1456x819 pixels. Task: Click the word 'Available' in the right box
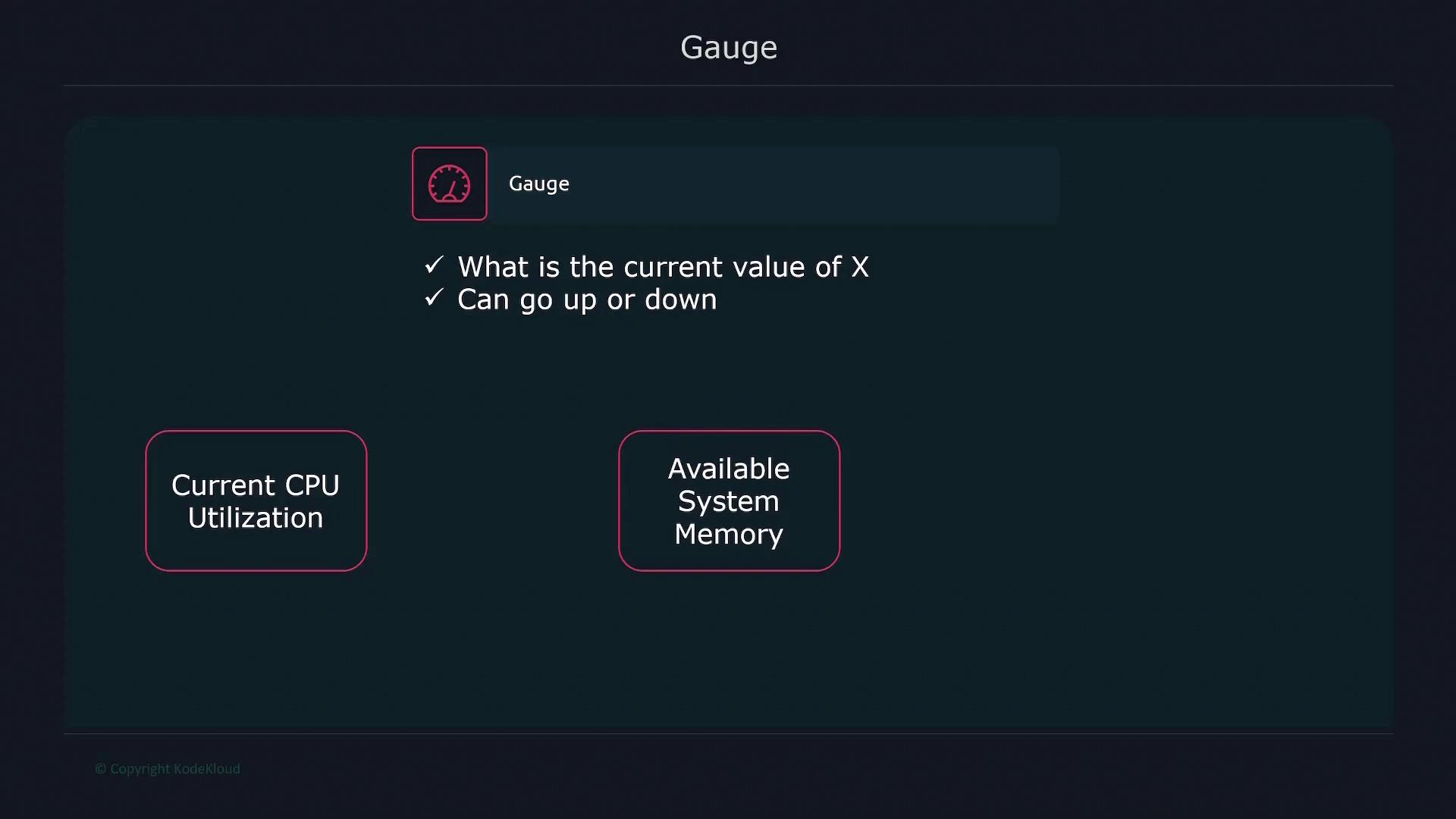[728, 469]
